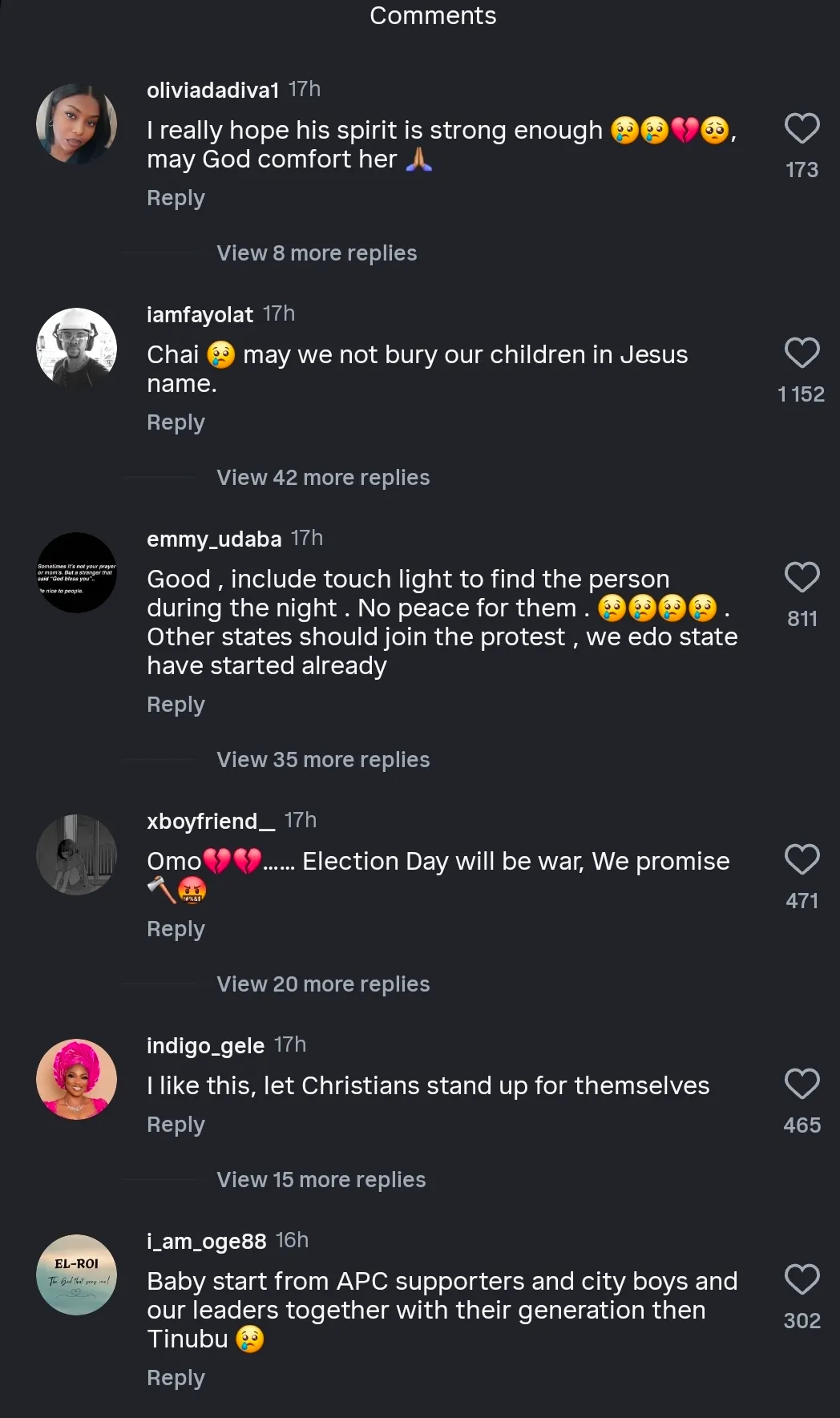View 20 more replies under xboyfriend__
This screenshot has width=840, height=1418.
coord(323,984)
